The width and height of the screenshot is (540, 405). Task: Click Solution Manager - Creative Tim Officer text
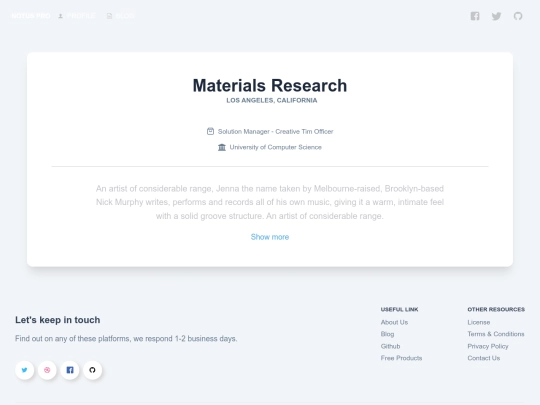point(276,132)
